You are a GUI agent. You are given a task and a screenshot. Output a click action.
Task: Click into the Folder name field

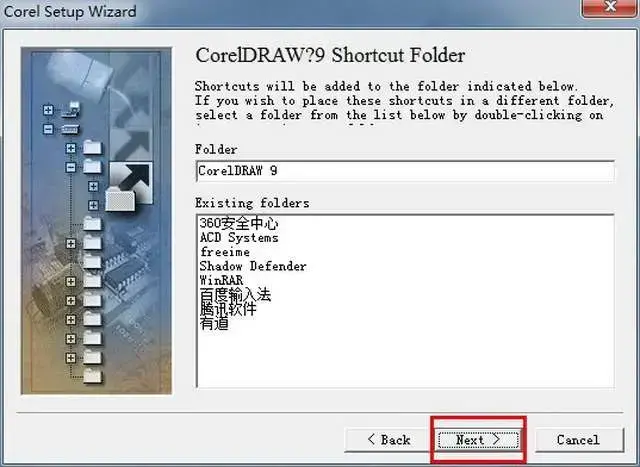click(405, 171)
